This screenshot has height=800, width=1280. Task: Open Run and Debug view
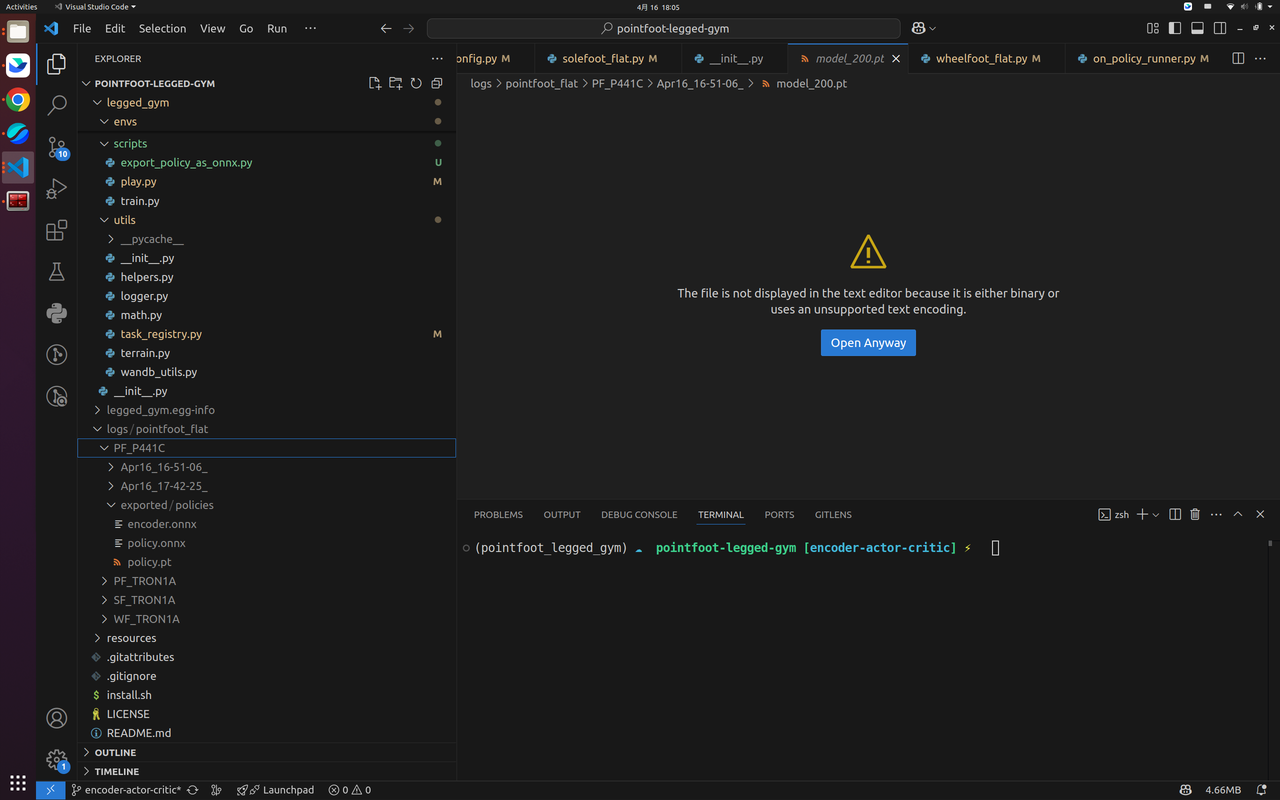pos(57,189)
